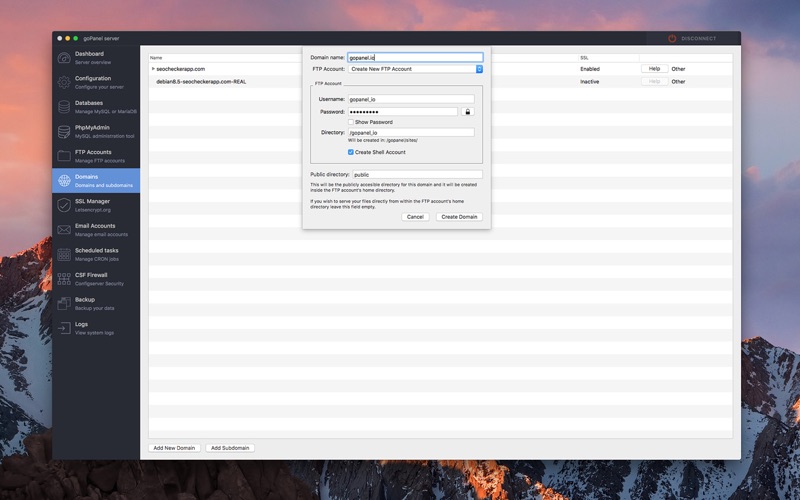Open the FTP Account dropdown
The height and width of the screenshot is (500, 800).
415,69
